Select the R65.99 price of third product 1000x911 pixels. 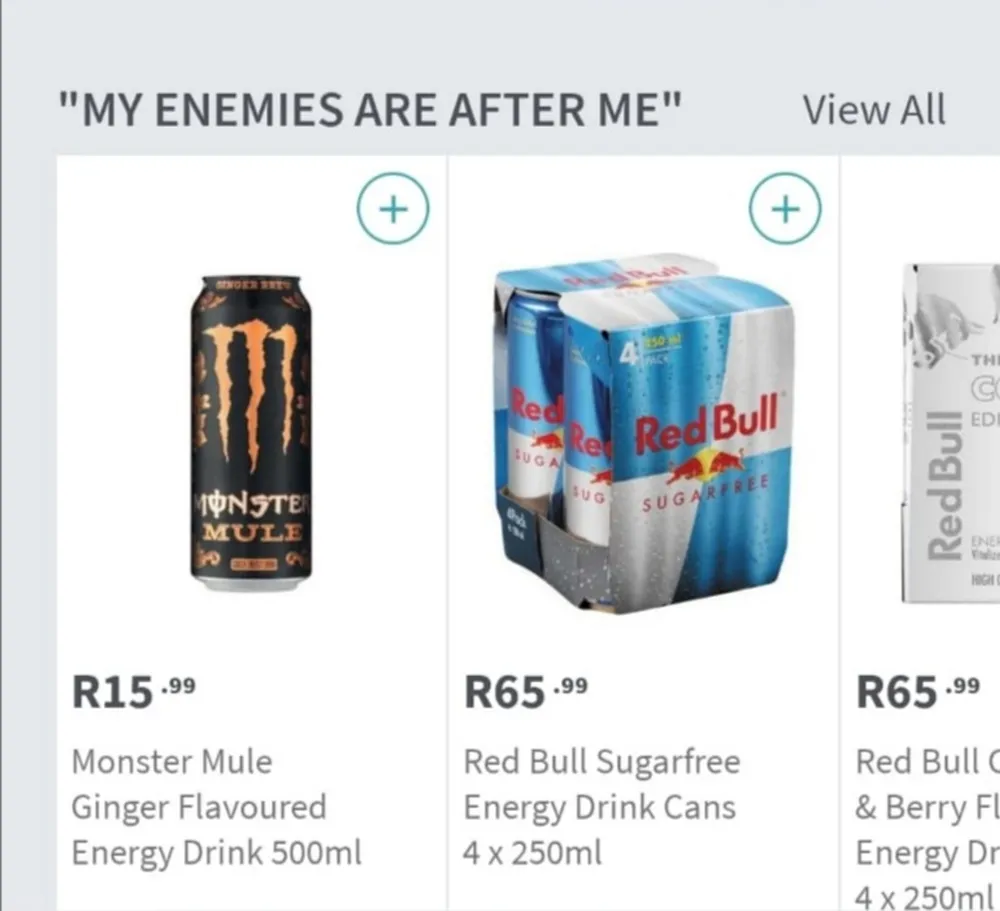point(918,692)
